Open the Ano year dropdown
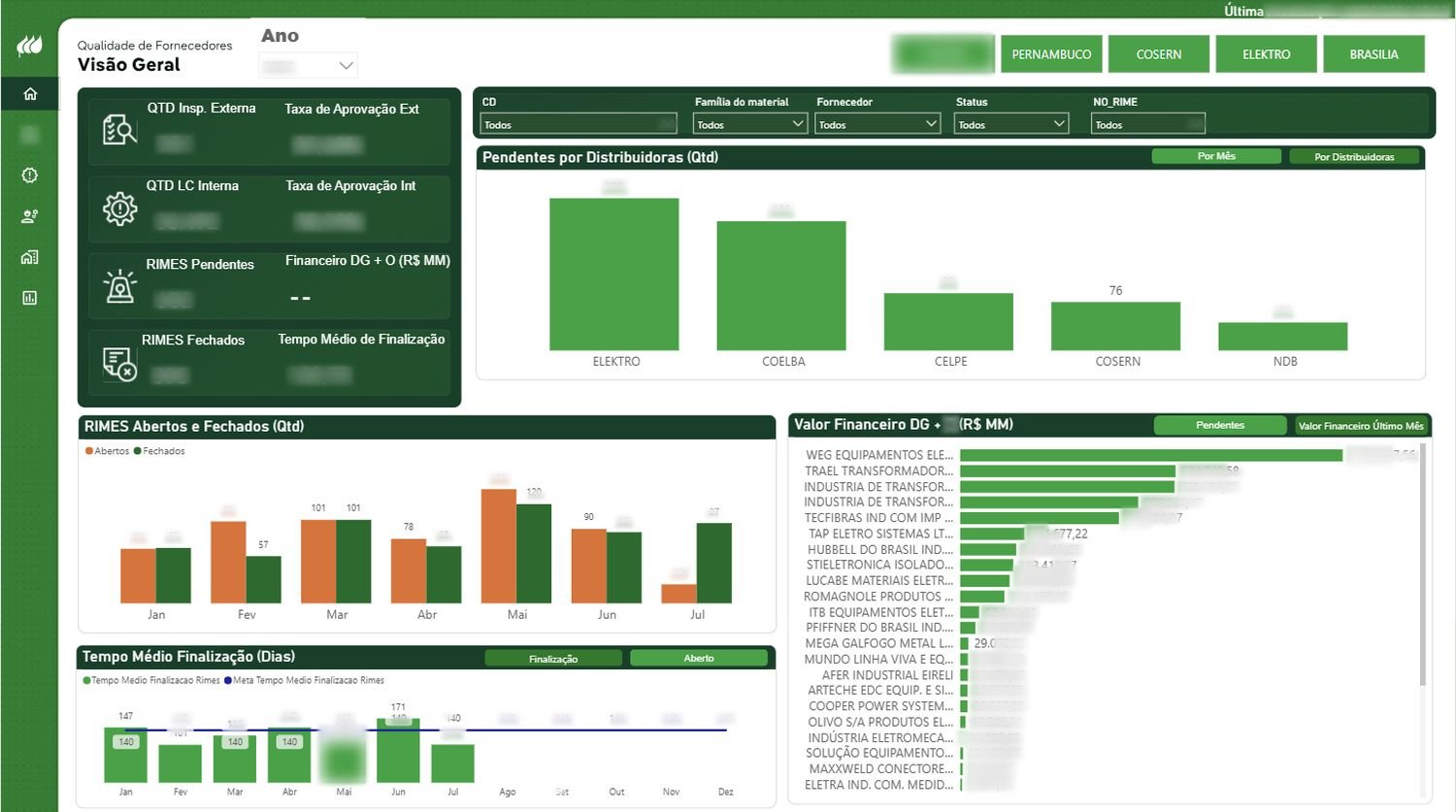Viewport: 1456px width, 812px height. pyautogui.click(x=309, y=65)
